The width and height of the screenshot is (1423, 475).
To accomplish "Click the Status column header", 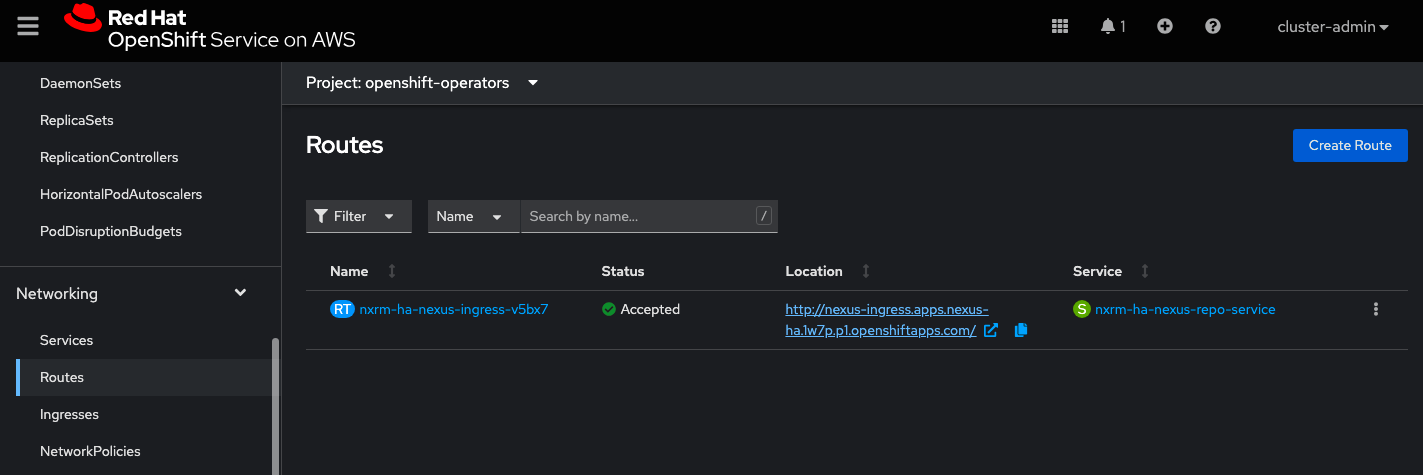I will point(623,272).
